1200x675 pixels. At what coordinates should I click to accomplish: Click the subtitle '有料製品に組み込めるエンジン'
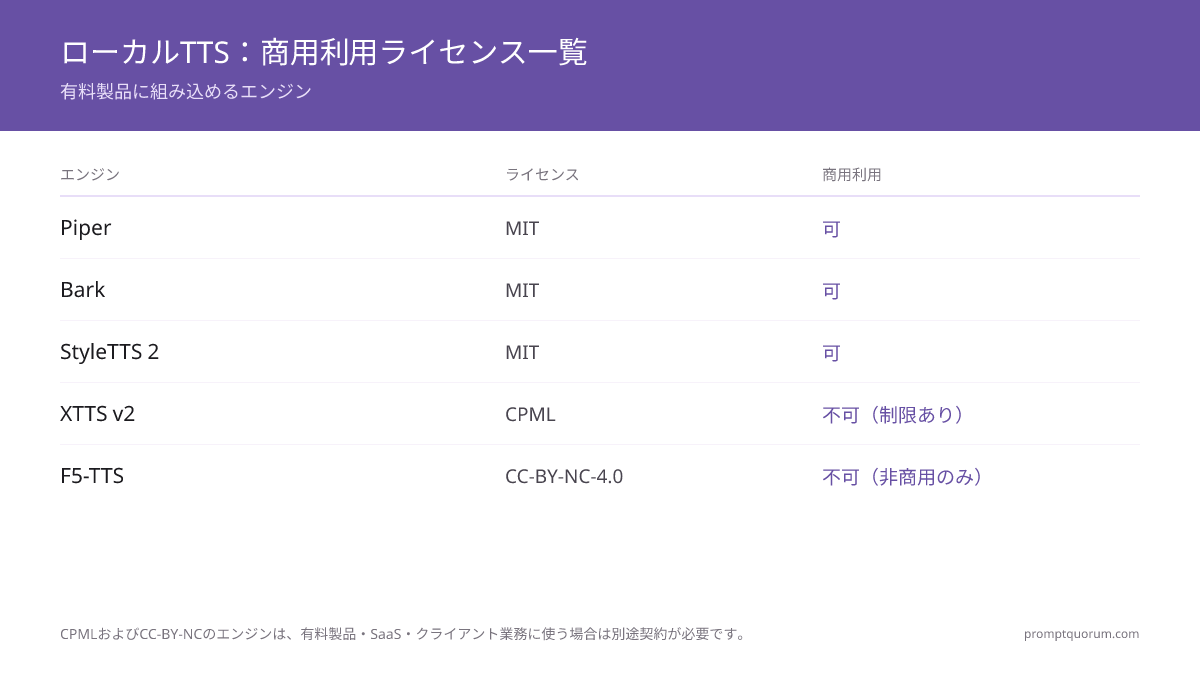pyautogui.click(x=186, y=92)
